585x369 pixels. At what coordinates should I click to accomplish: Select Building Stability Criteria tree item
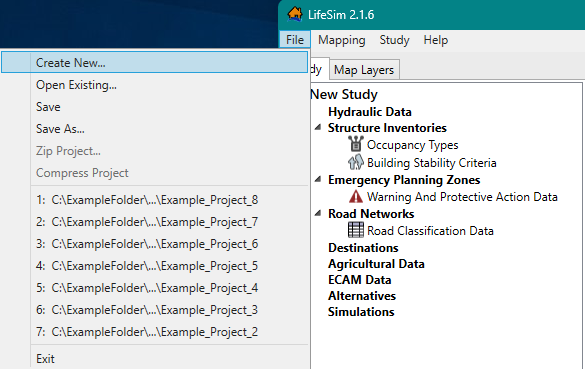[x=431, y=163]
